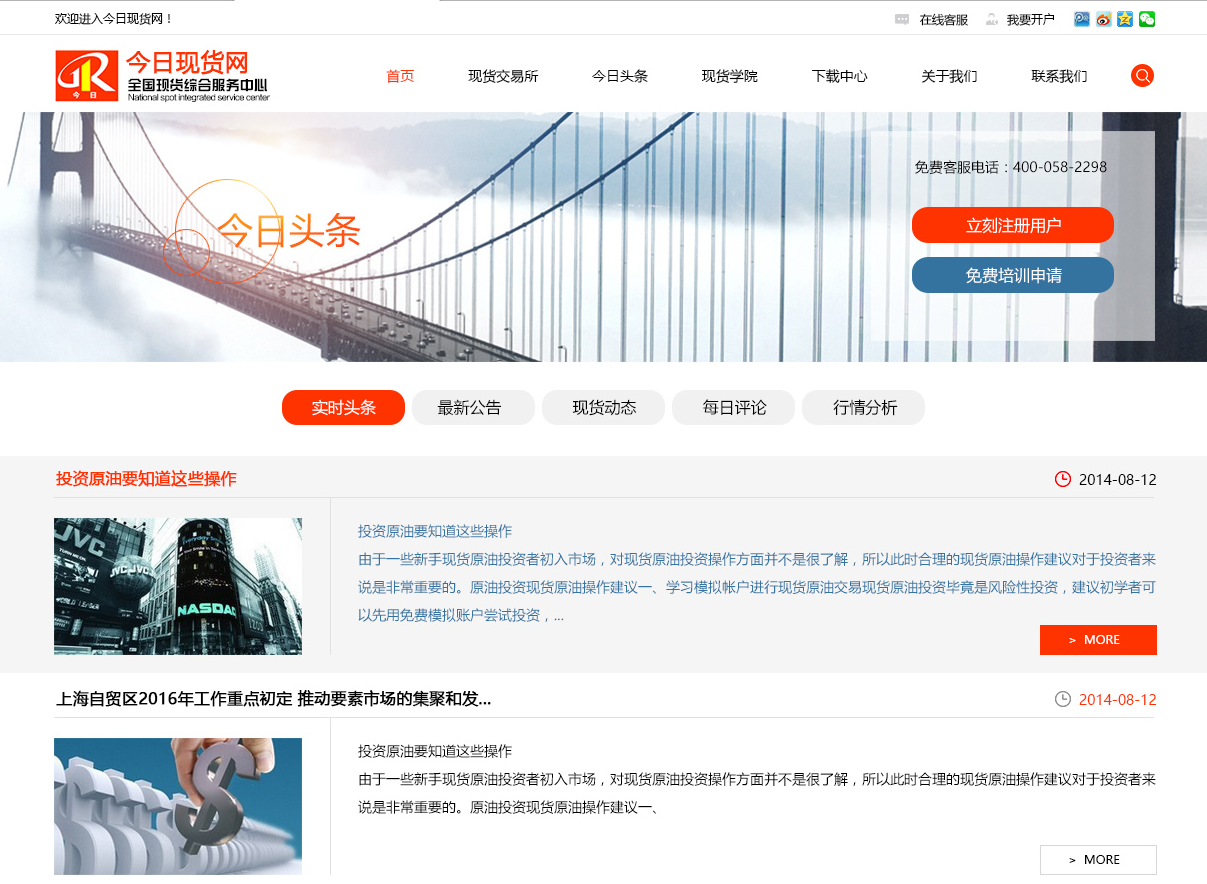Open the Tencent Pengyou share icon
This screenshot has width=1207, height=884.
coord(1082,18)
